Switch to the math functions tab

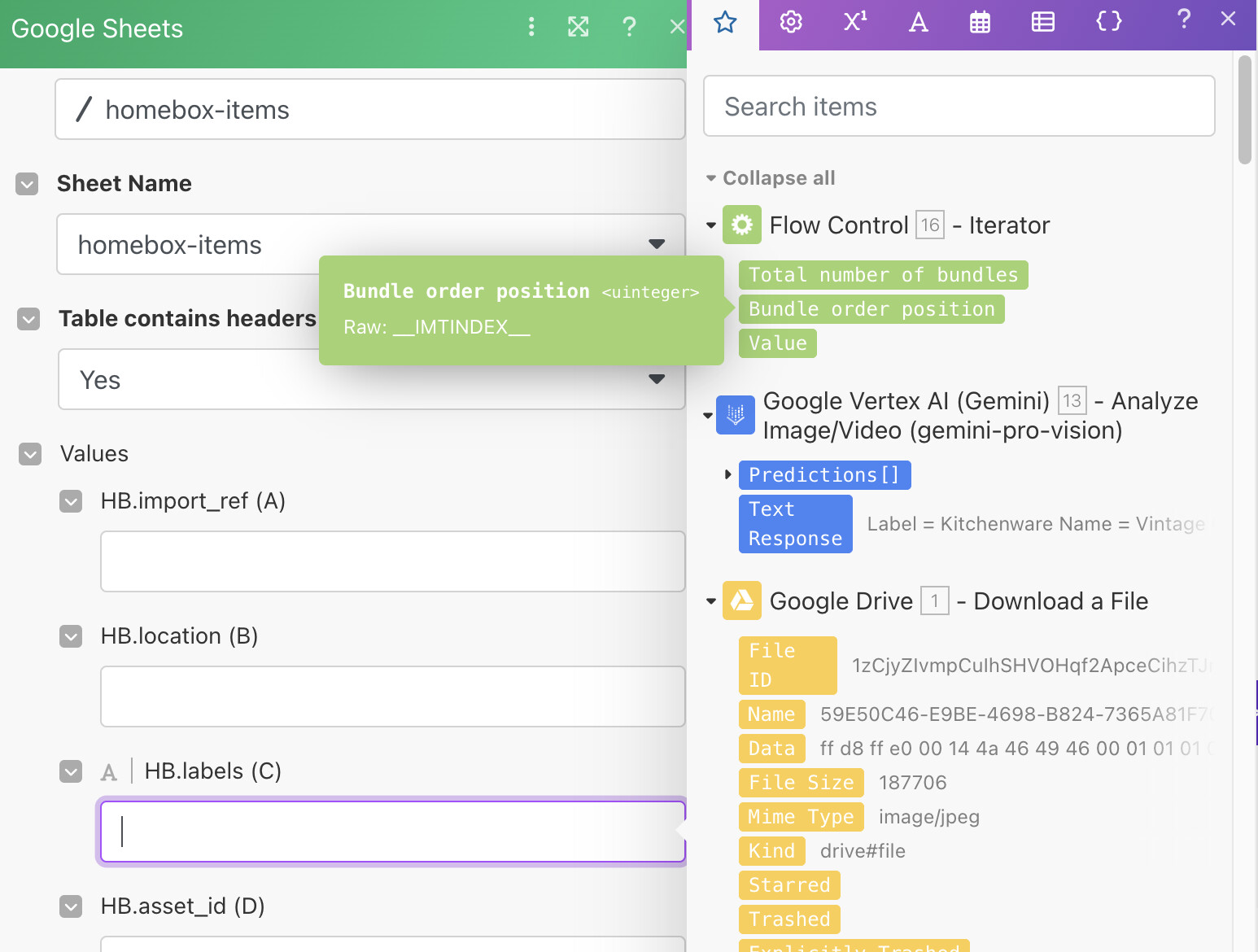click(x=854, y=22)
